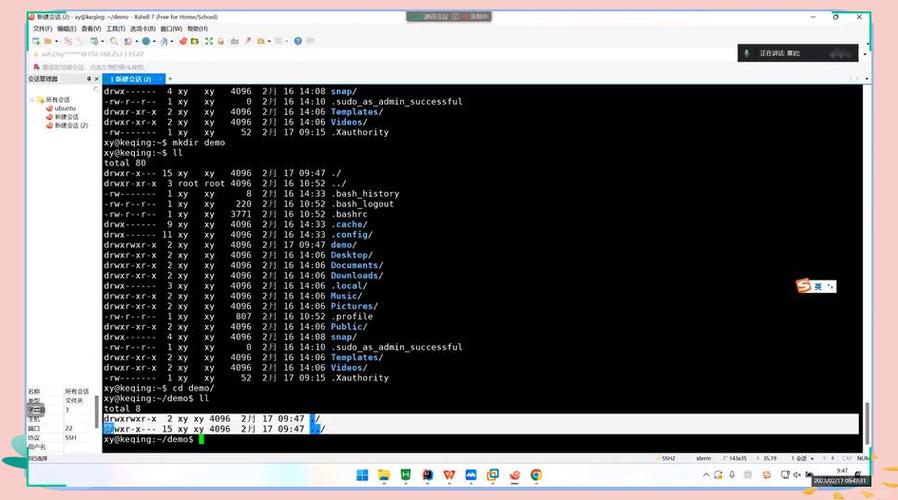Click the microphone icon in the meeting speaking overlay
This screenshot has height=500, width=898.
pos(747,53)
